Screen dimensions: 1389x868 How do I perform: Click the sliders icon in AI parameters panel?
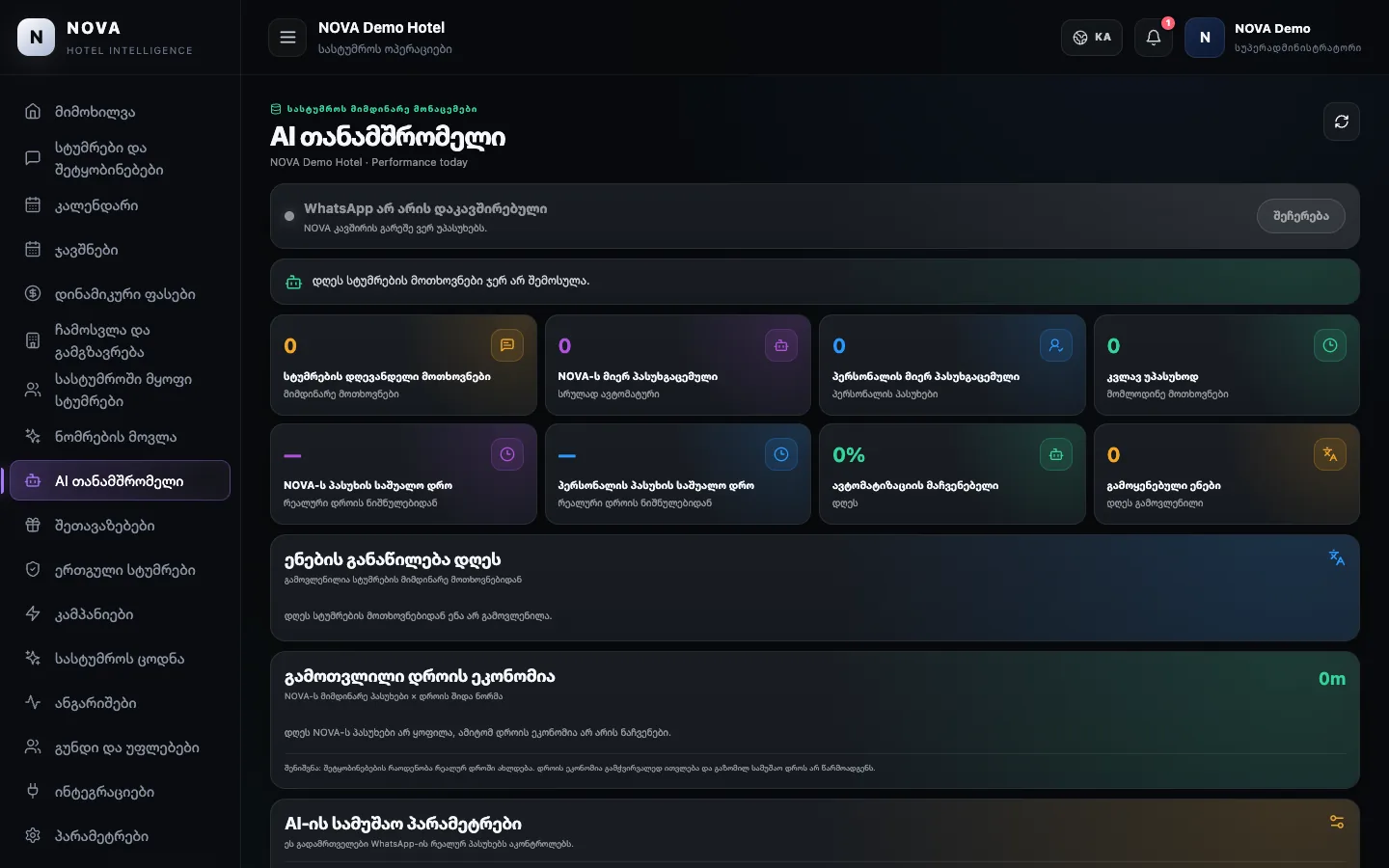coord(1337,822)
